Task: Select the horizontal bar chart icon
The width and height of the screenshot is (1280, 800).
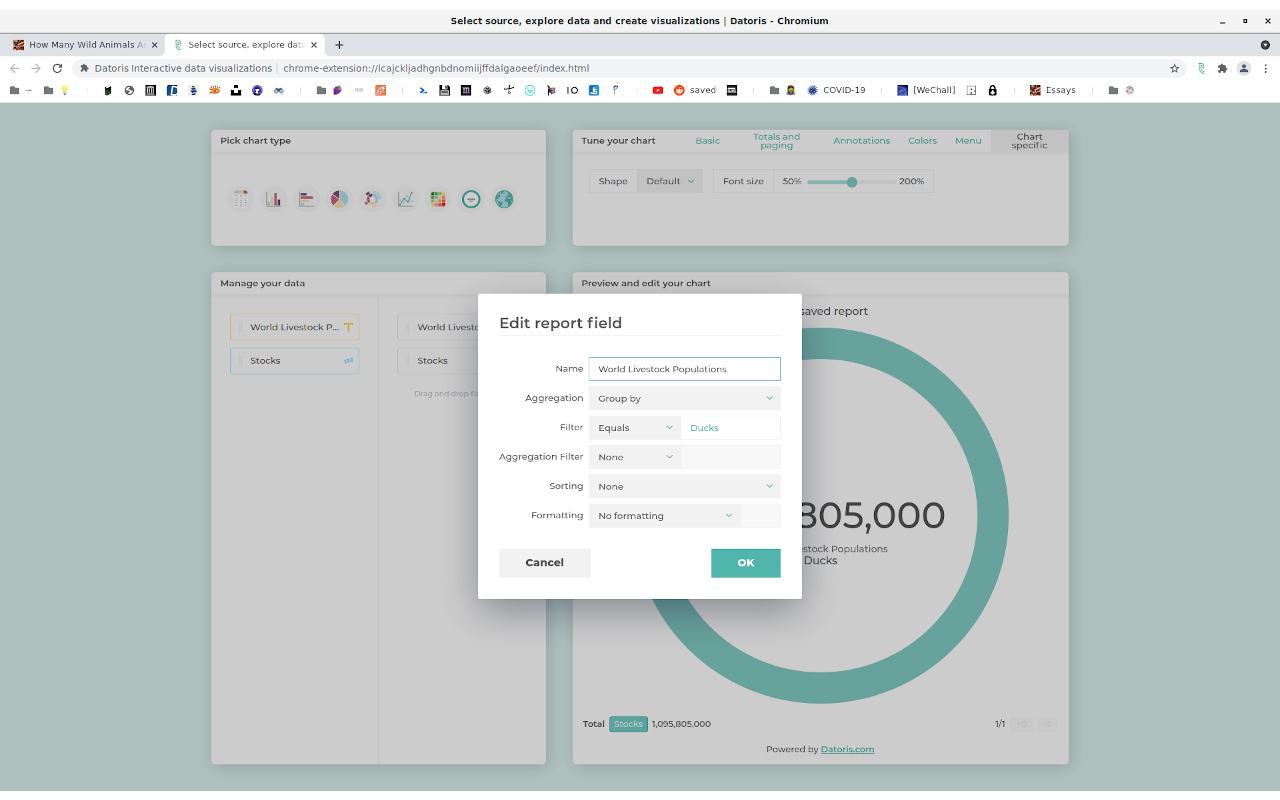Action: (x=306, y=199)
